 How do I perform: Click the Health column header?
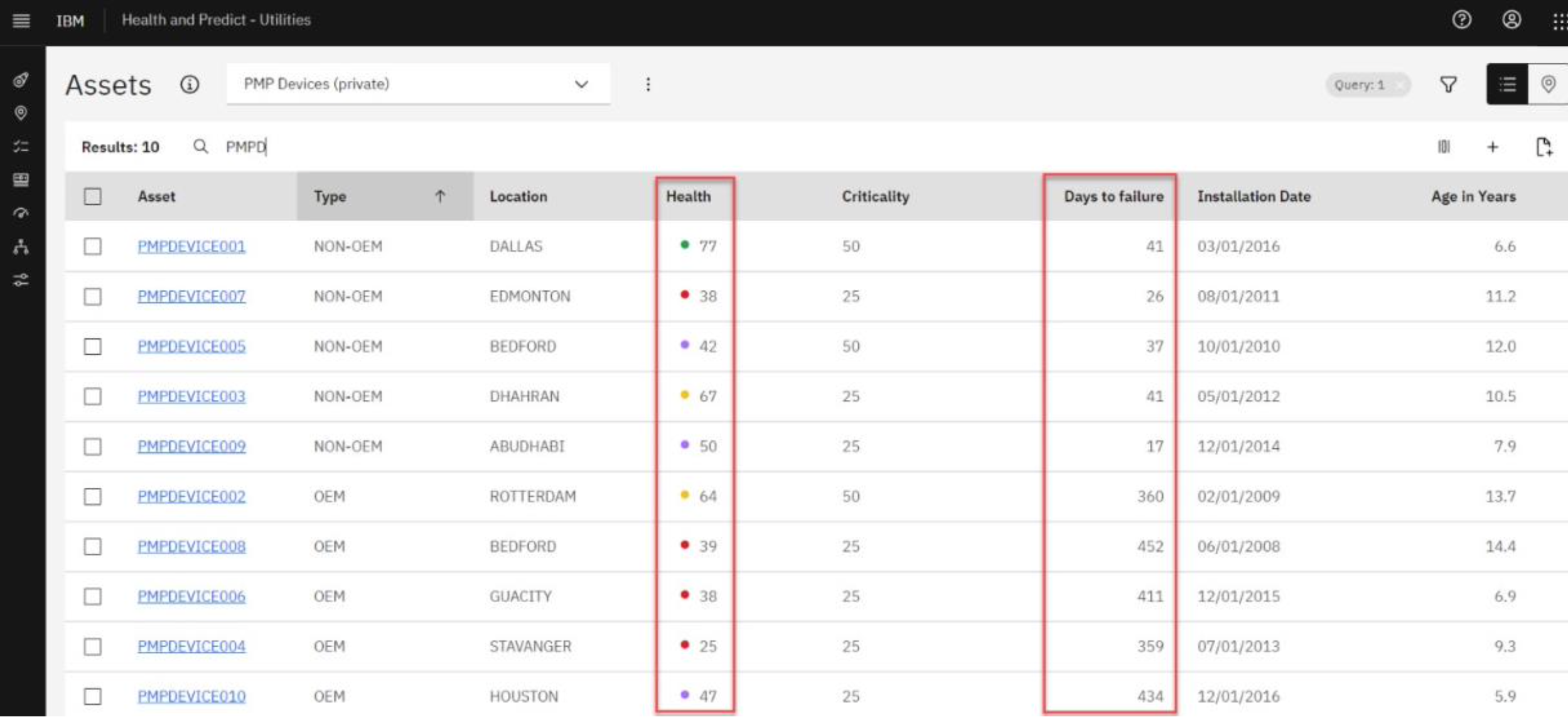point(688,197)
